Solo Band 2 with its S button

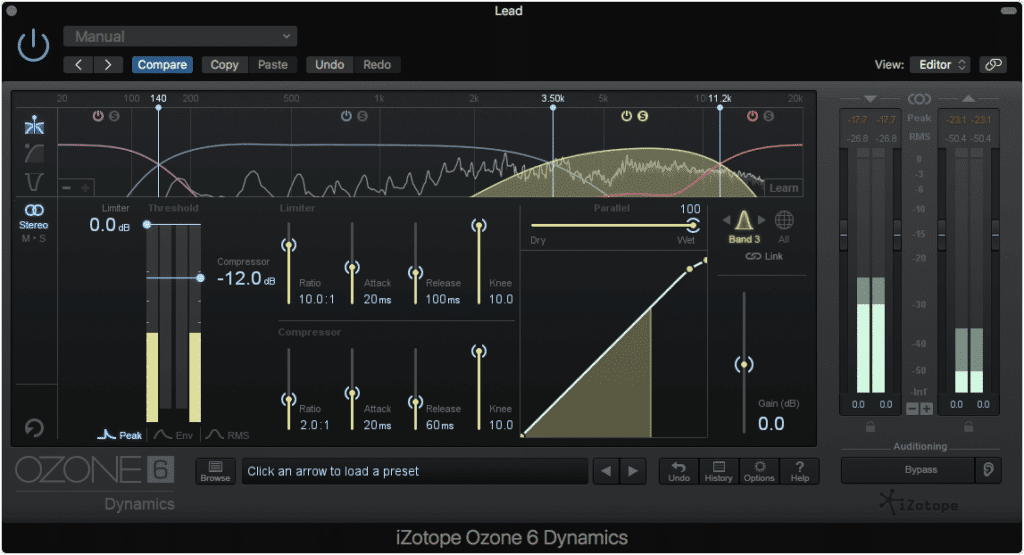(x=362, y=116)
